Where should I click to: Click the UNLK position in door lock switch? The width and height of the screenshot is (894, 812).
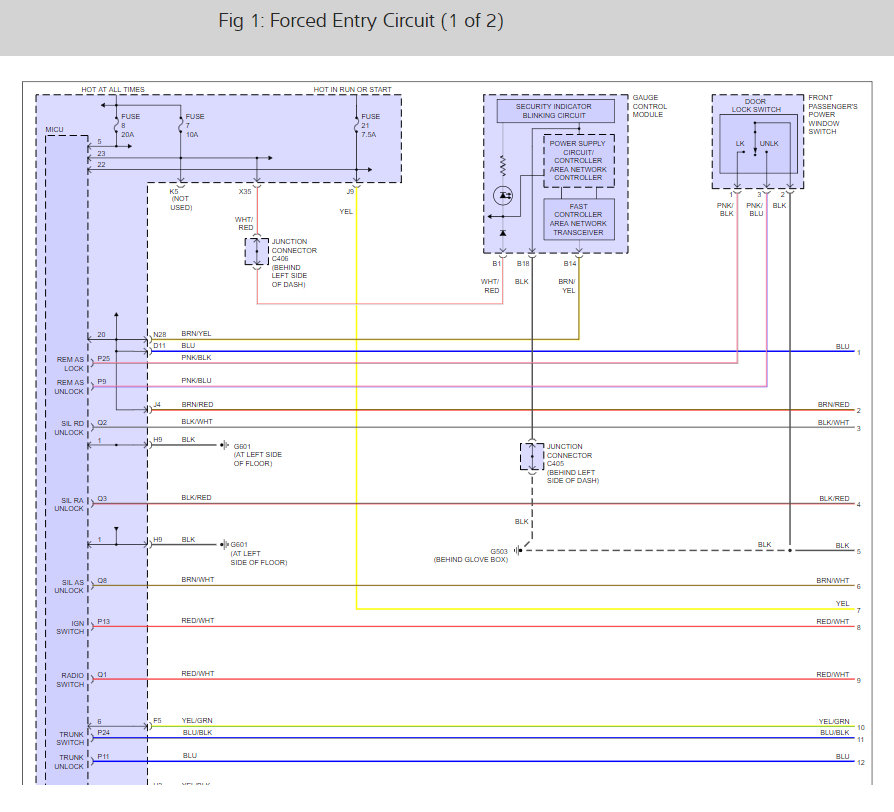pyautogui.click(x=769, y=144)
